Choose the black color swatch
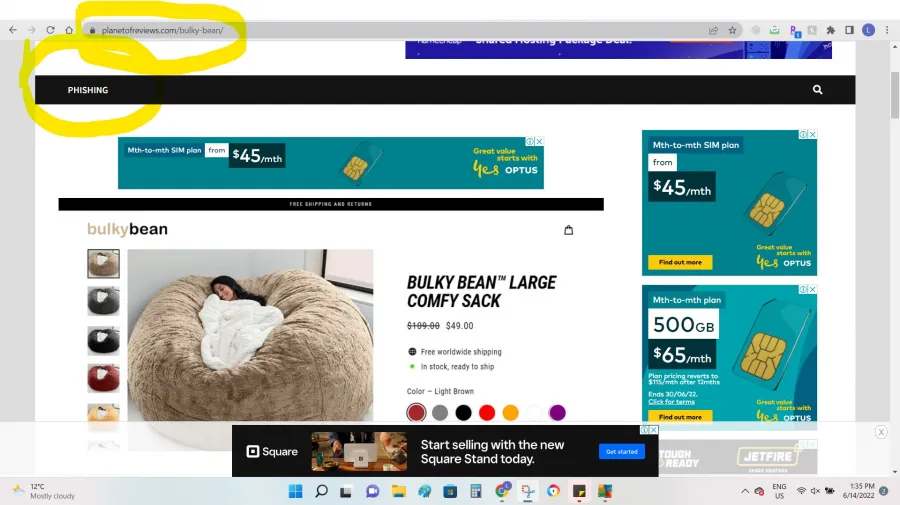The height and width of the screenshot is (505, 900). pos(463,413)
